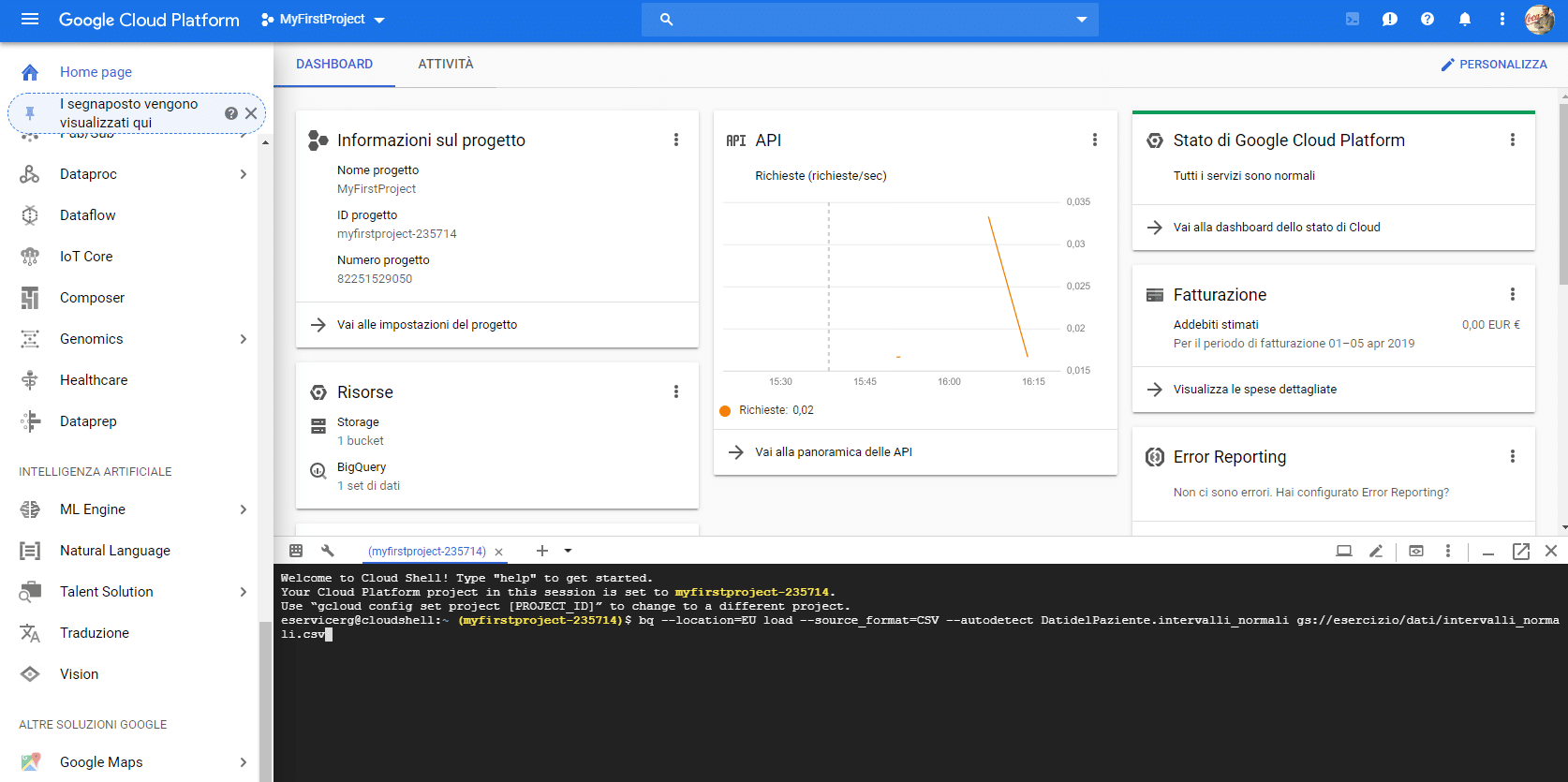This screenshot has height=782, width=1568.
Task: Click the Vision sidebar icon
Action: [30, 674]
